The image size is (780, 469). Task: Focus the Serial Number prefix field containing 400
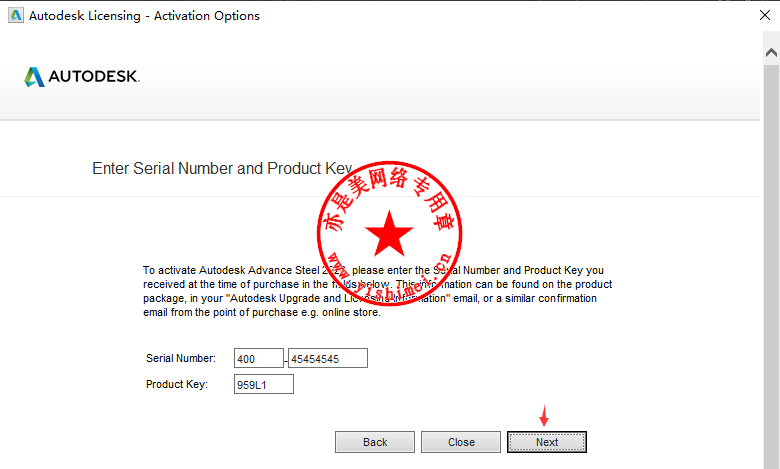click(259, 358)
